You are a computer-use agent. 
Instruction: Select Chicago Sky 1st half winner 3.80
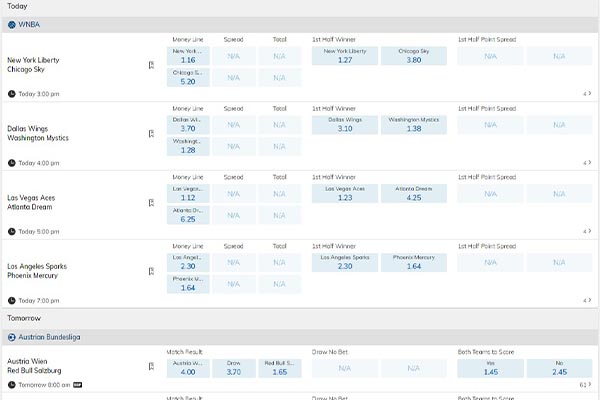414,56
